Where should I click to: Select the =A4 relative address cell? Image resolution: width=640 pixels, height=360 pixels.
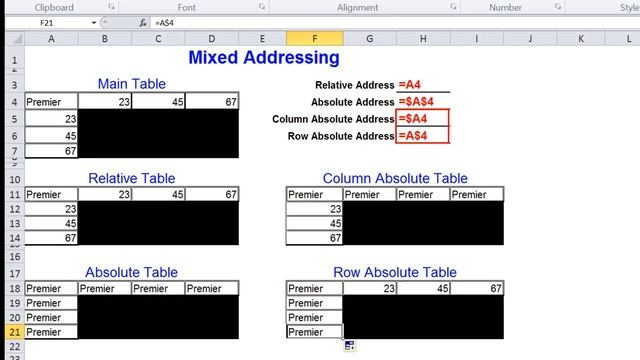click(x=423, y=84)
